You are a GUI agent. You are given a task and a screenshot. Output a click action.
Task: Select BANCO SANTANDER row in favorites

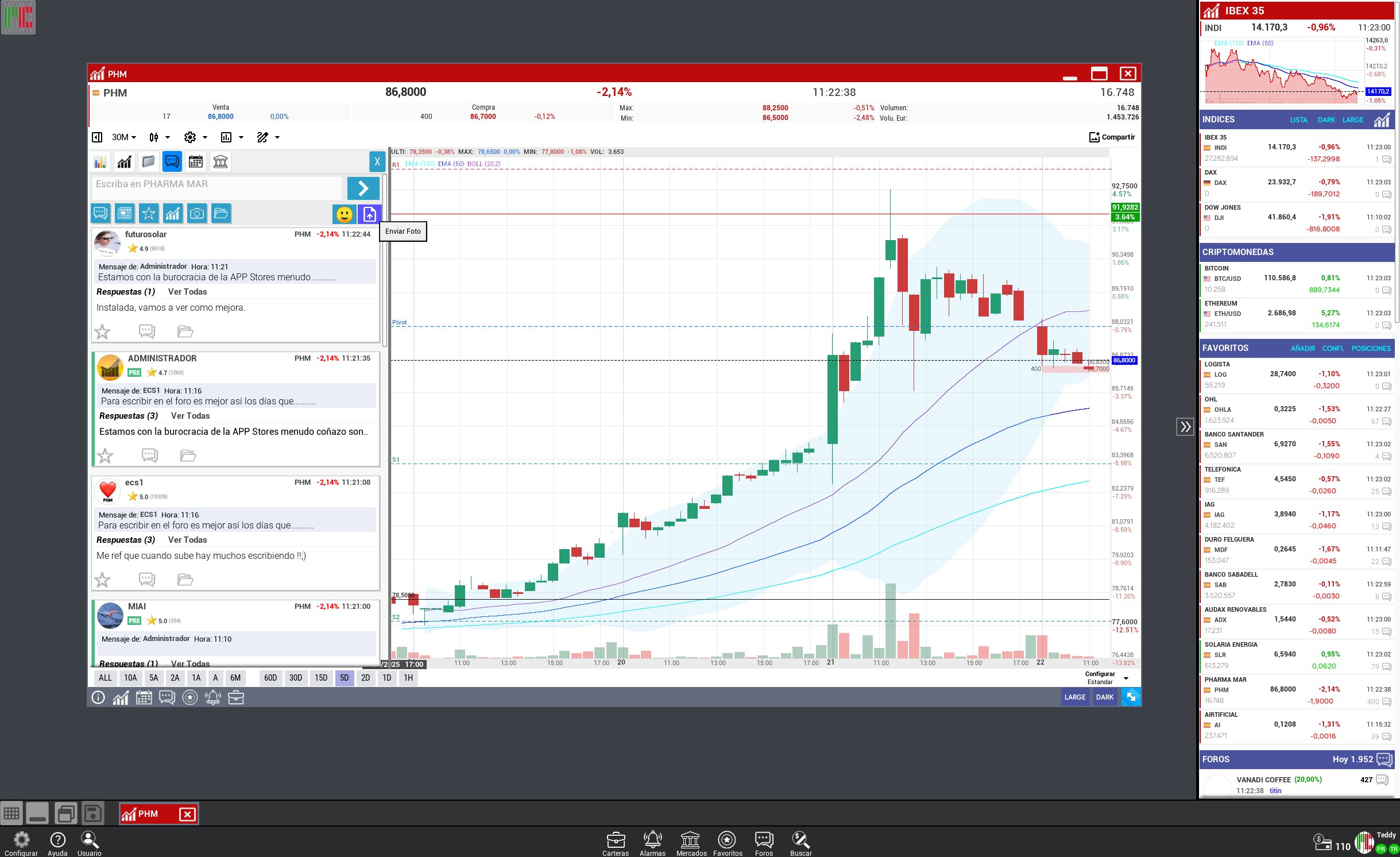click(1297, 445)
